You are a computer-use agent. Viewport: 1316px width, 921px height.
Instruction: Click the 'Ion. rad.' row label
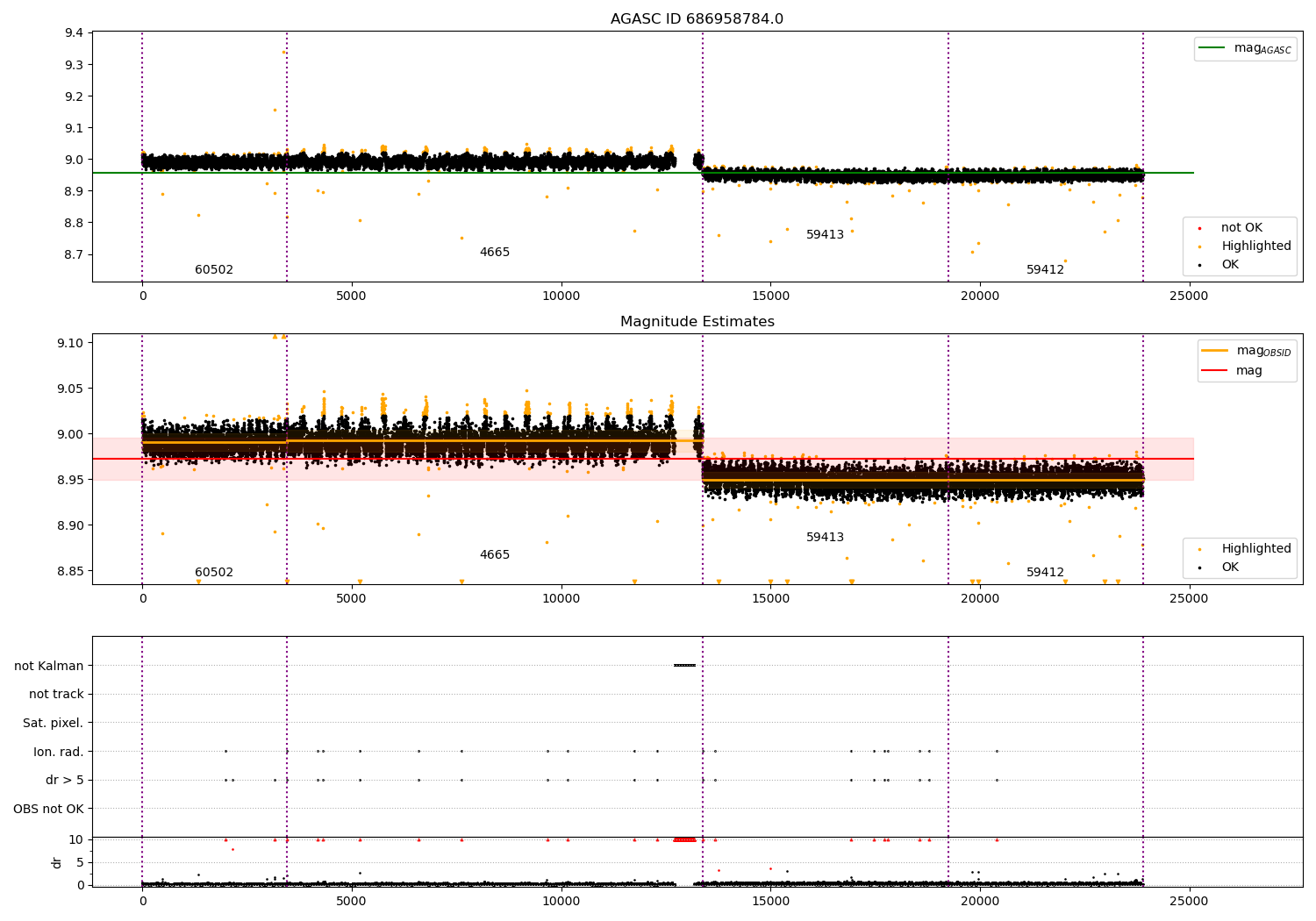pos(59,752)
